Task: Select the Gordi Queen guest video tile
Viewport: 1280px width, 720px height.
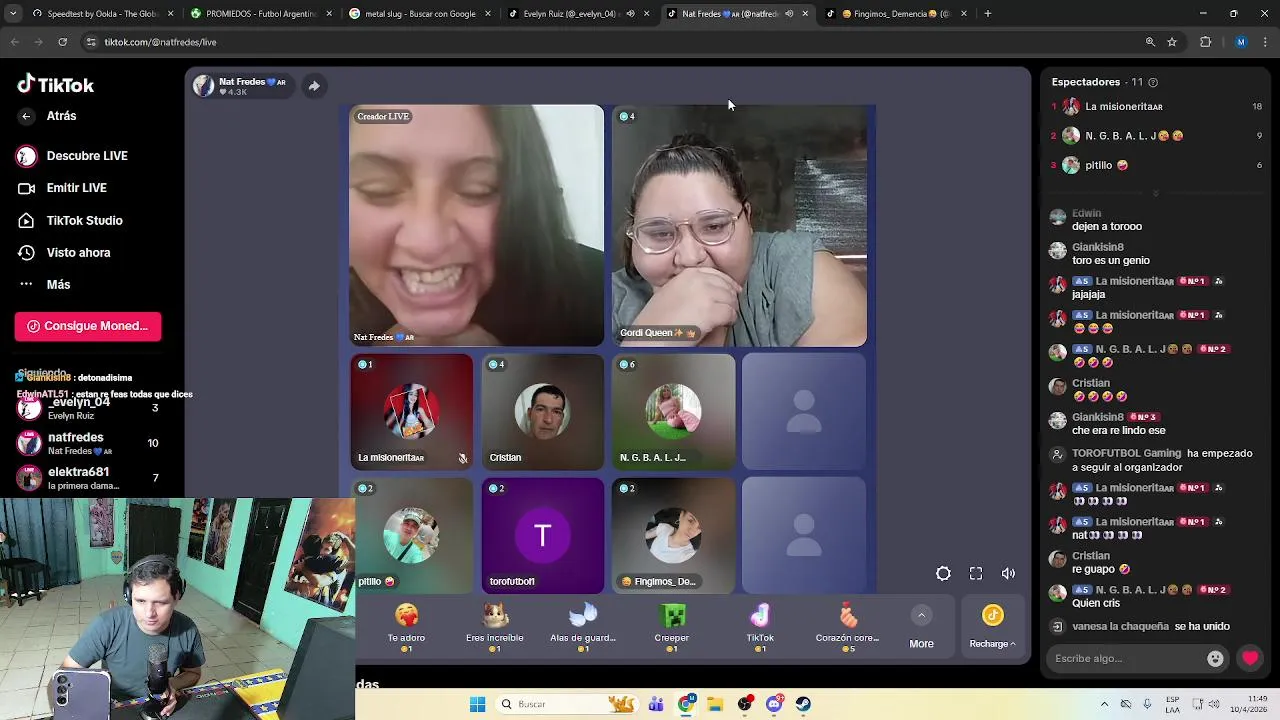Action: (739, 225)
